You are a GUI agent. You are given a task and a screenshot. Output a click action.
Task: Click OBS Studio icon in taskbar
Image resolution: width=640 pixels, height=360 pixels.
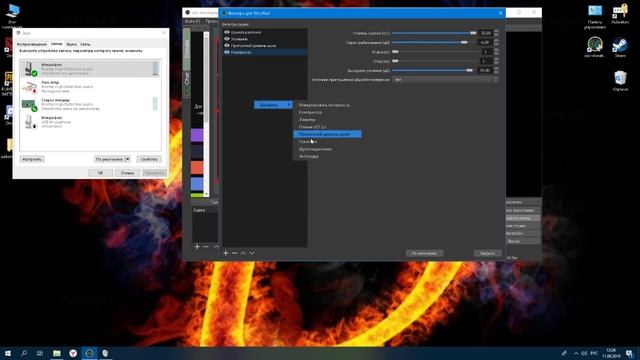tap(89, 353)
